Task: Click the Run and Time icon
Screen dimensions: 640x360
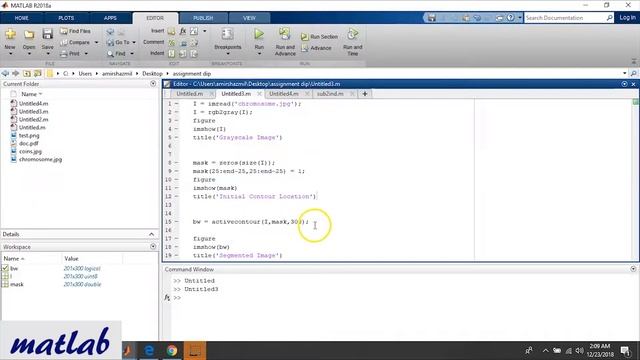Action: tap(353, 34)
